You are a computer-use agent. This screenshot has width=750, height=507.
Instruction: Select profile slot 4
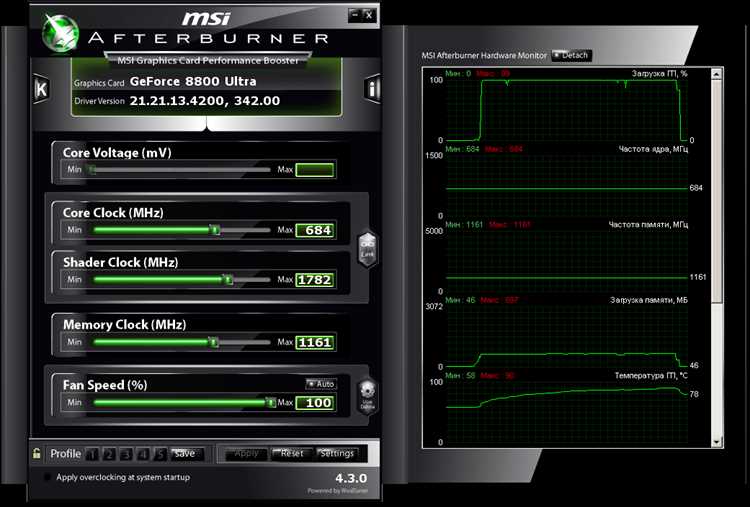pos(143,454)
